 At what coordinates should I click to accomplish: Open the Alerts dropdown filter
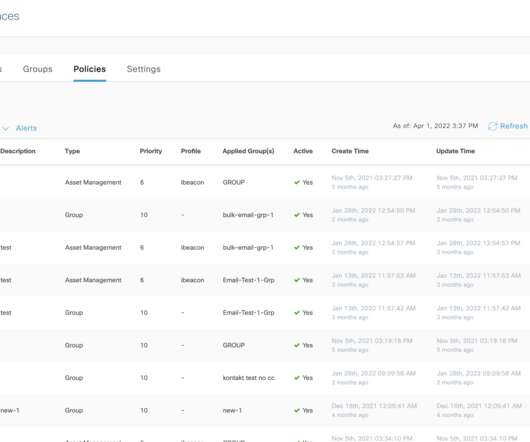pyautogui.click(x=26, y=128)
